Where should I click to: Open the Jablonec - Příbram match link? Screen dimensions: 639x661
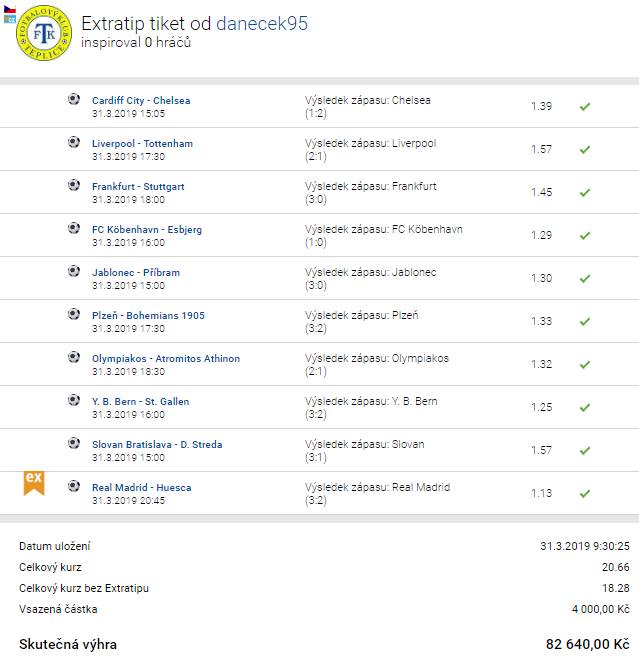136,272
